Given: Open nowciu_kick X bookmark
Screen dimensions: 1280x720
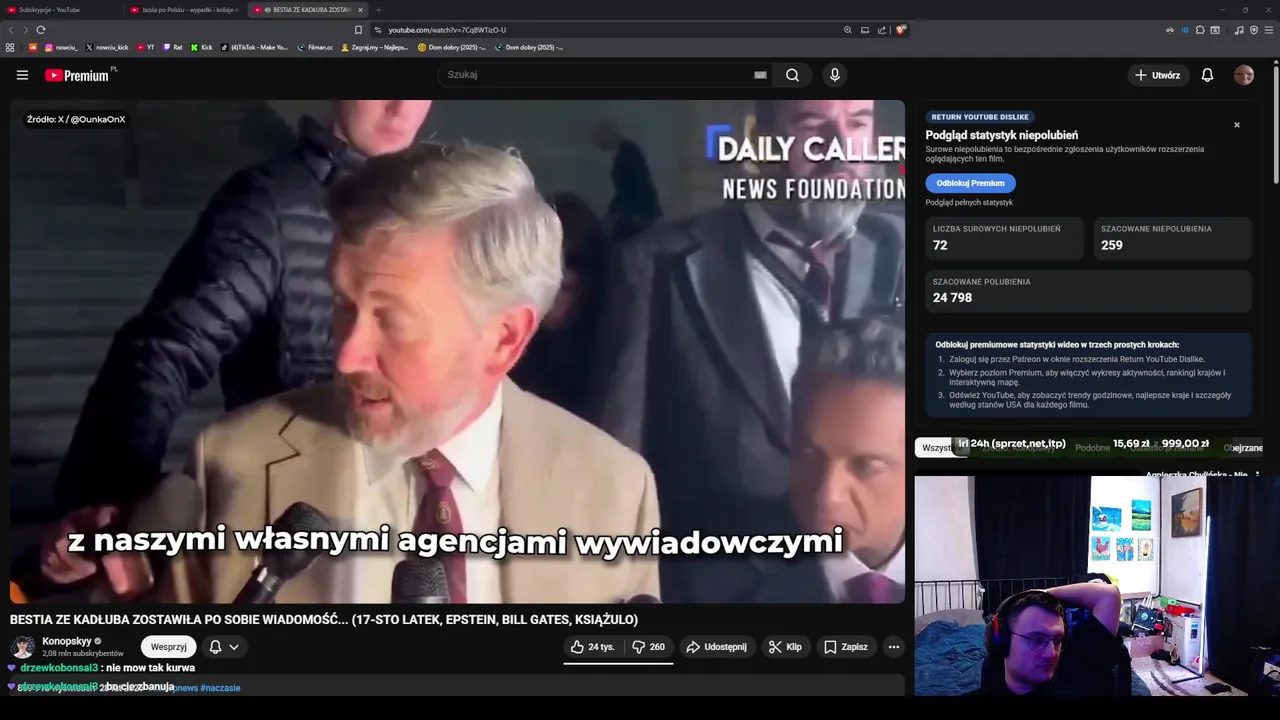Looking at the screenshot, I should point(107,47).
